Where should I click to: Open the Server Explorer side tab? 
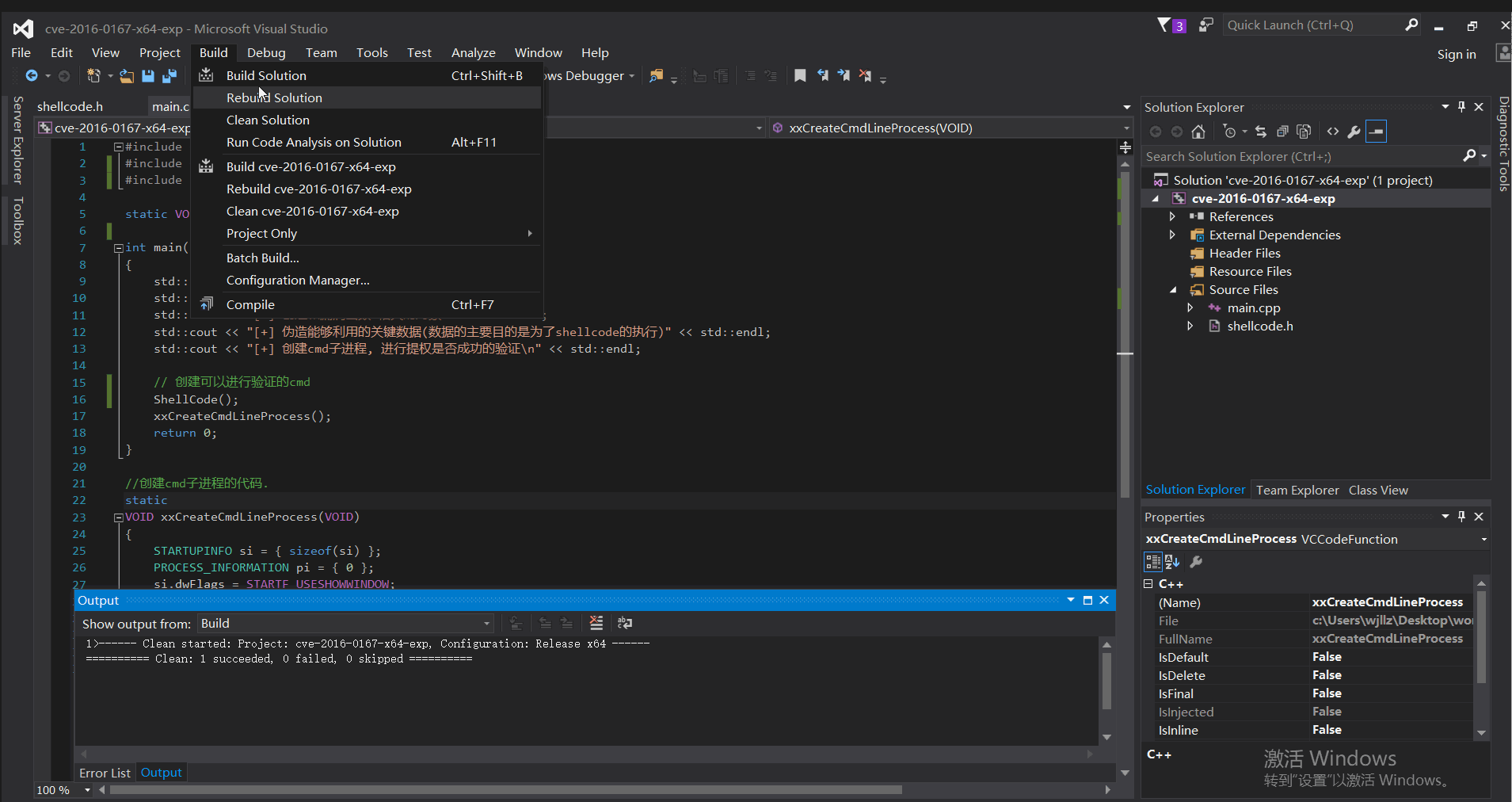click(x=17, y=140)
